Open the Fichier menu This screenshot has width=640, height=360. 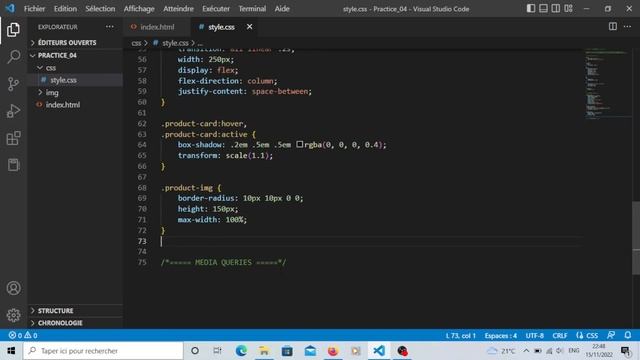[34, 9]
